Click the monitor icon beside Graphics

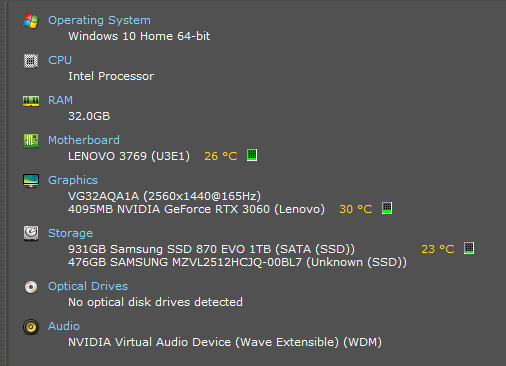click(x=31, y=181)
